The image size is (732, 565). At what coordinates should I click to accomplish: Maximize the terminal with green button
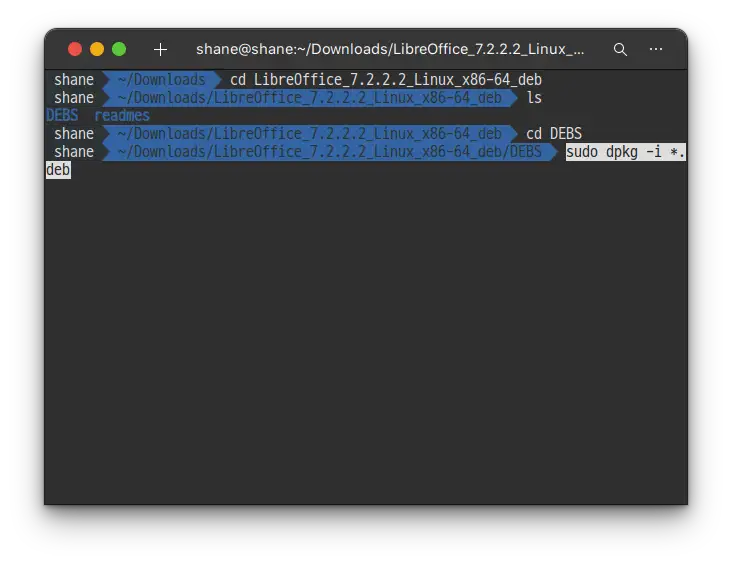(x=119, y=49)
